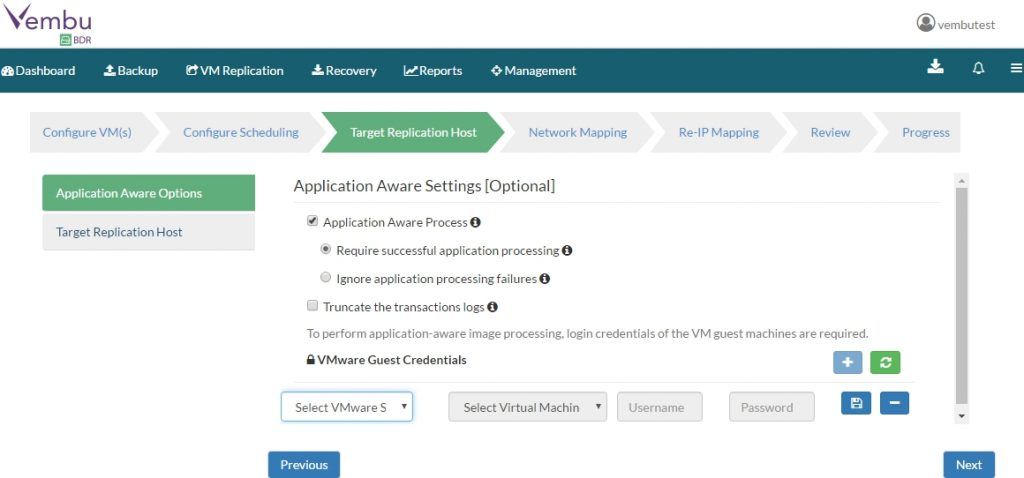Open the Select Virtual Machine dropdown
Screen dimensions: 1024x478
click(528, 407)
